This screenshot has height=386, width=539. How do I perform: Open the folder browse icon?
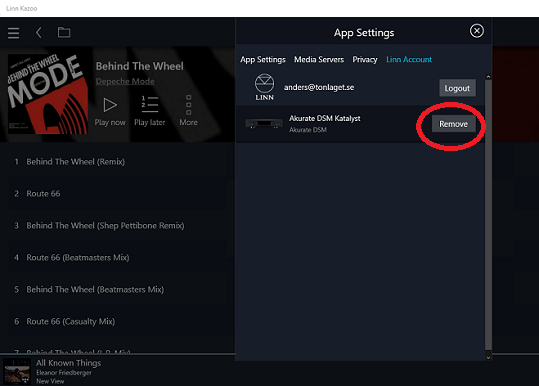tap(64, 32)
